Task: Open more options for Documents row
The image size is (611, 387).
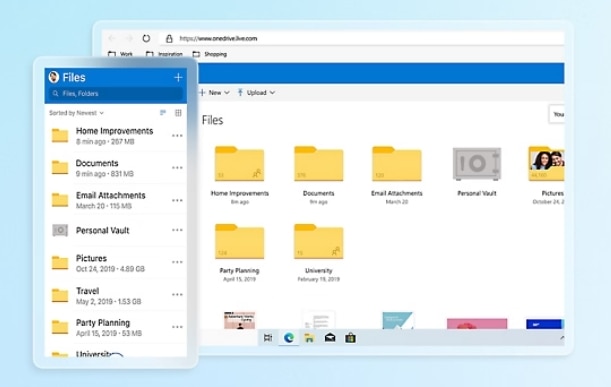Action: pyautogui.click(x=177, y=168)
